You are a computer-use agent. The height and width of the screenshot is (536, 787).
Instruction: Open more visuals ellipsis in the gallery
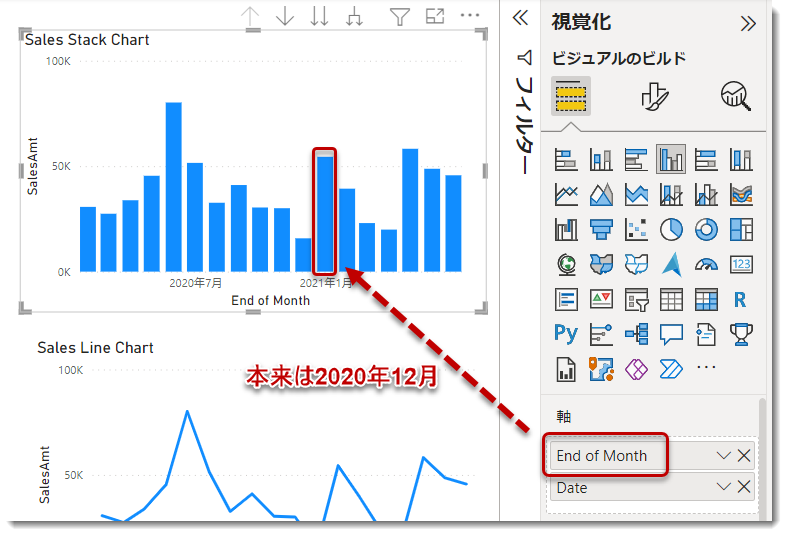click(706, 367)
